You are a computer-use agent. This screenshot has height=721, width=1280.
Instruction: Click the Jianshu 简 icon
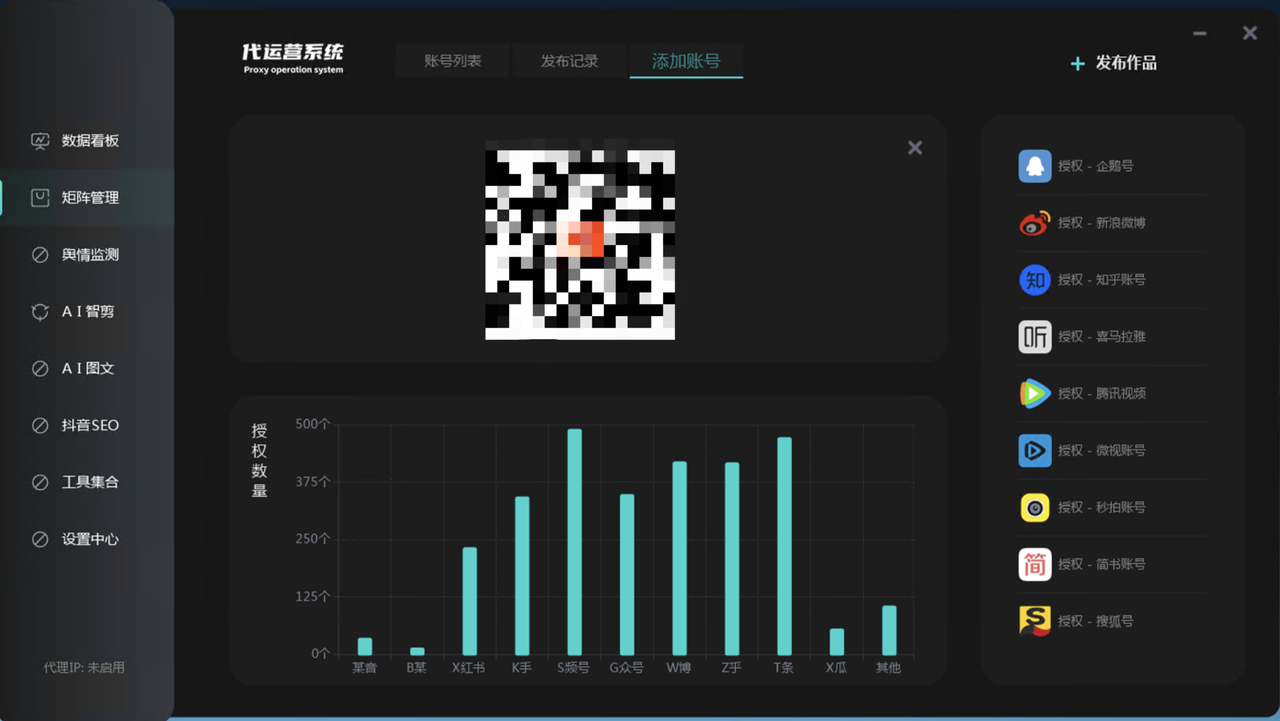[1035, 565]
